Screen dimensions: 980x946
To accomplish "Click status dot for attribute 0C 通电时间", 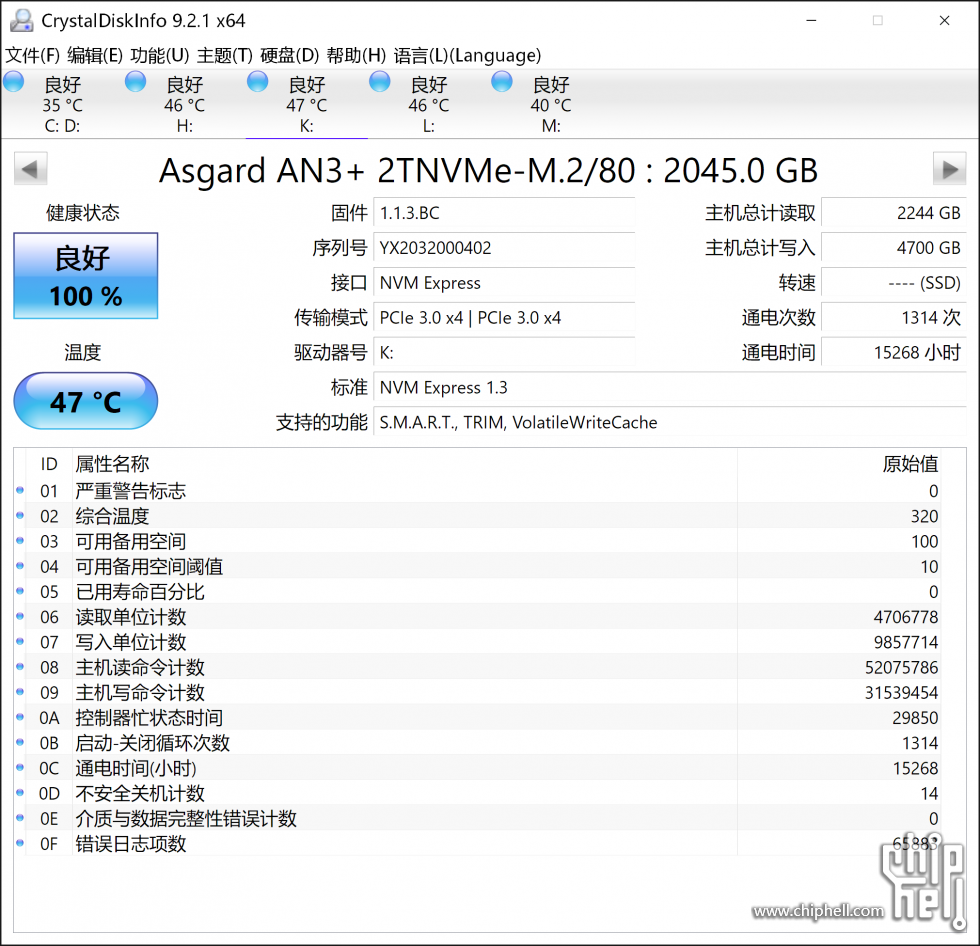I will click(x=20, y=767).
